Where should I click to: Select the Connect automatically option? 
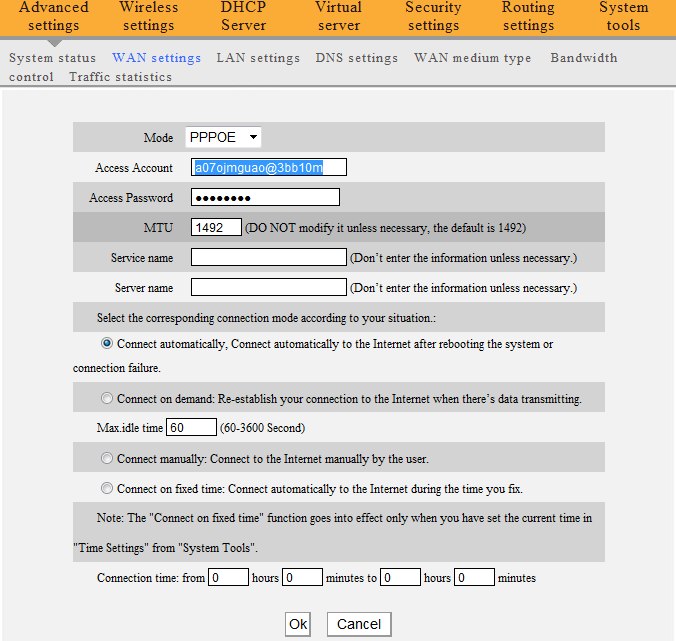point(106,344)
